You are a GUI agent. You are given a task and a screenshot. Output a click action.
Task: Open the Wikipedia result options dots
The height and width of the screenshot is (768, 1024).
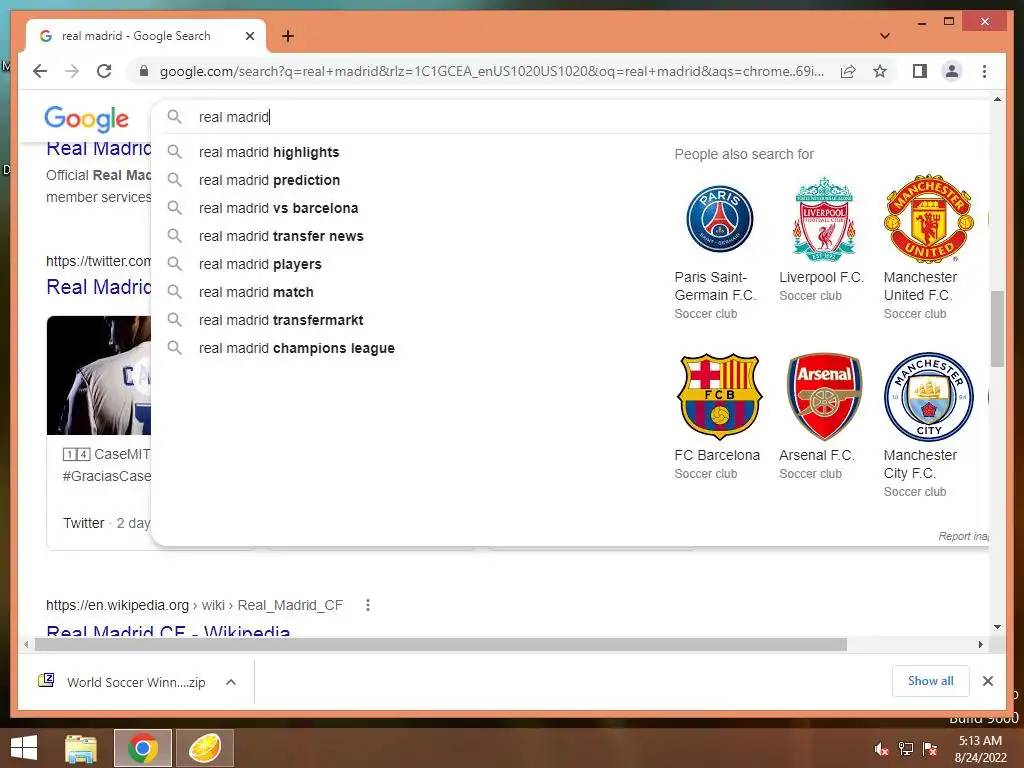coord(368,605)
